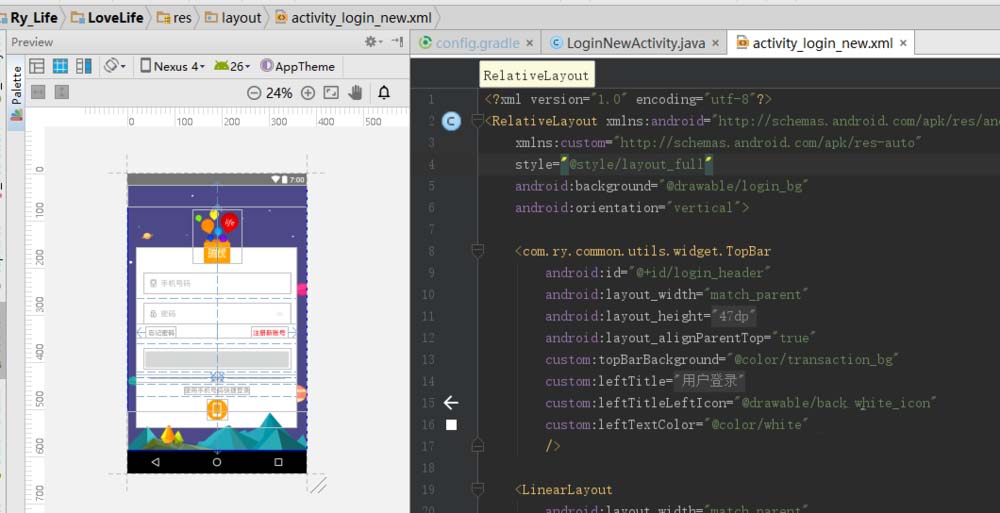Switch to the config.gradle tab
This screenshot has height=513, width=1000.
coord(476,43)
